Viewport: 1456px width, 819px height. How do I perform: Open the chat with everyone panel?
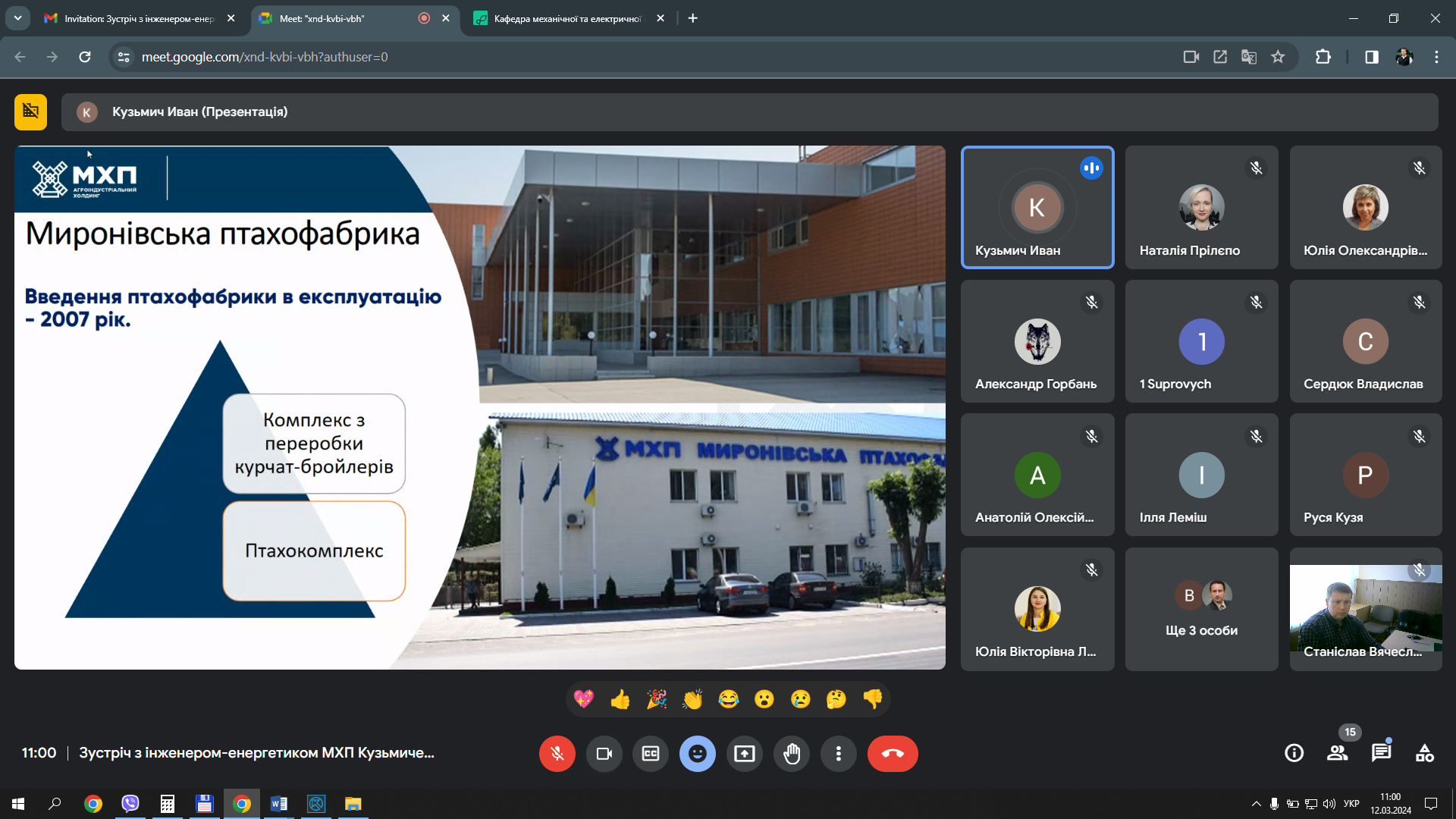pos(1381,753)
